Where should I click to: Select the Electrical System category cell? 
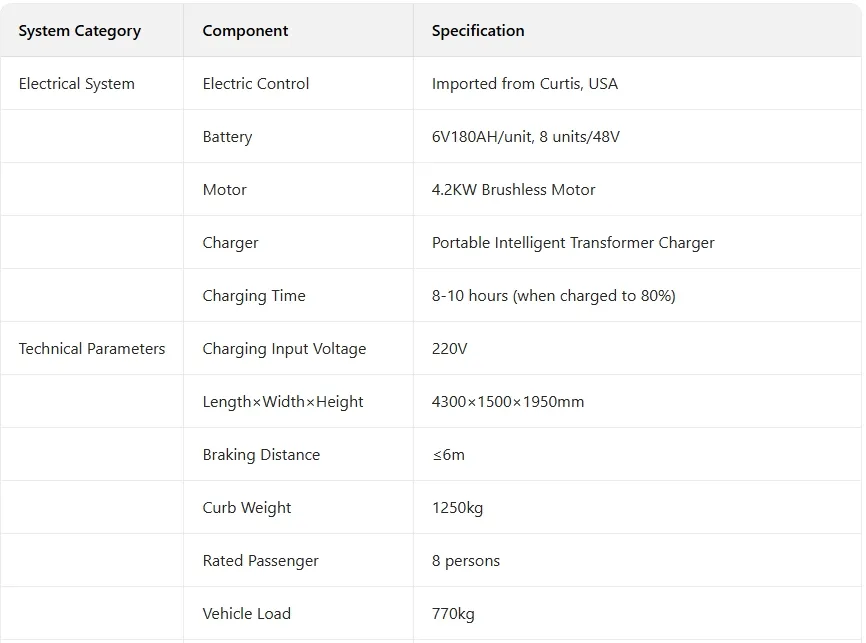click(x=77, y=84)
